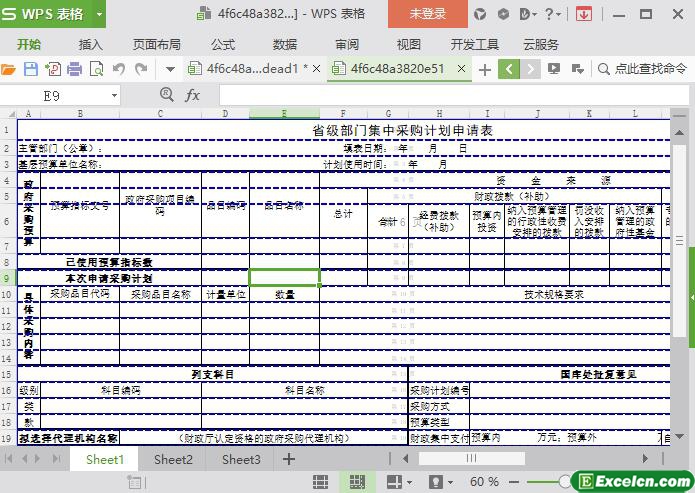
Task: Click the magnifier icon beside fx
Action: point(166,94)
